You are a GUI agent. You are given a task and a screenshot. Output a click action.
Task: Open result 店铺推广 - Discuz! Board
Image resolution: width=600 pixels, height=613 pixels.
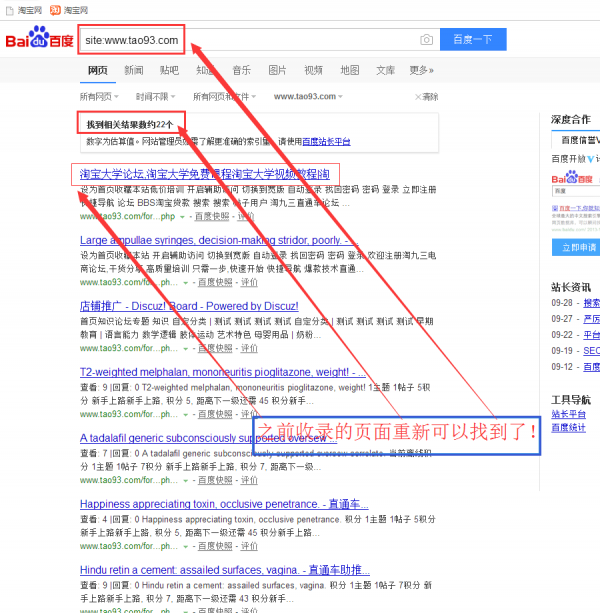(x=189, y=306)
